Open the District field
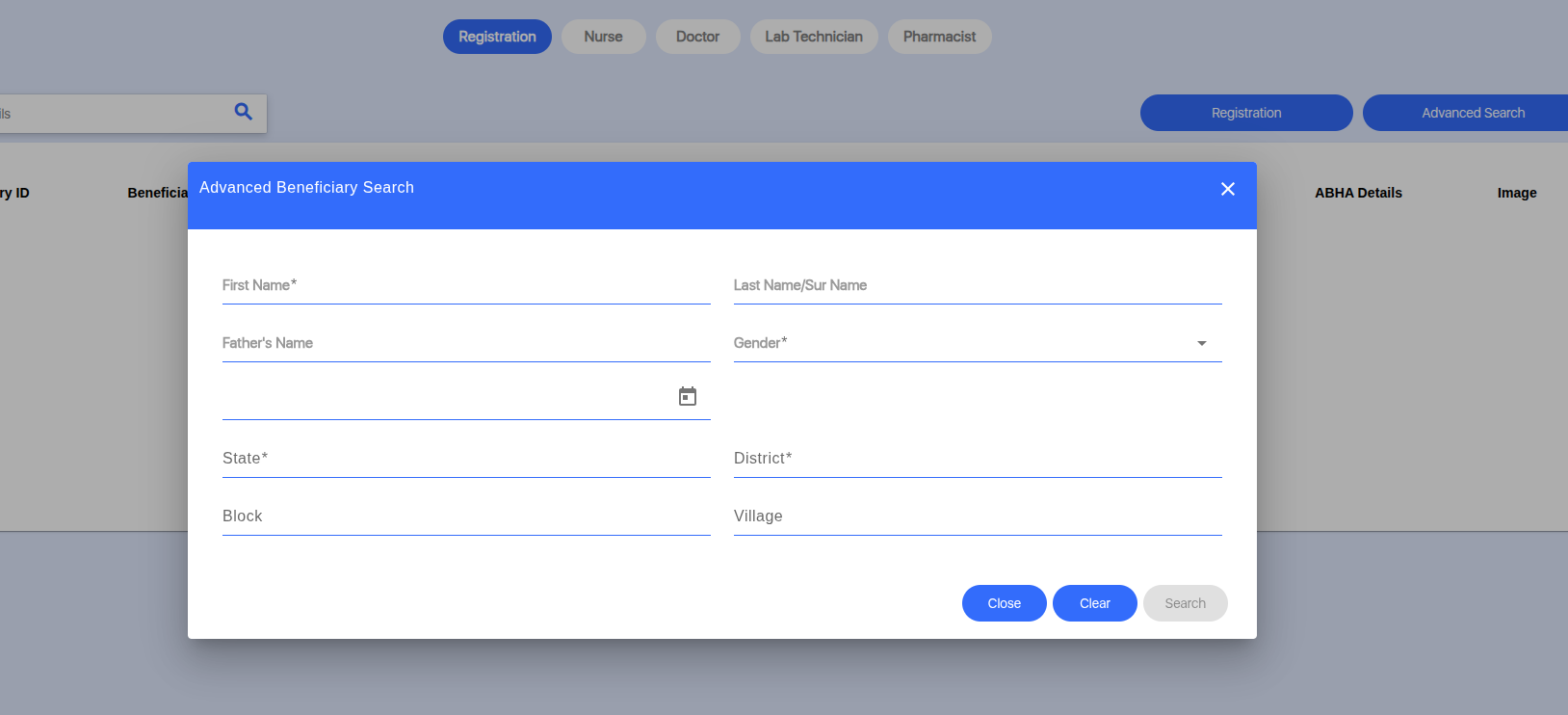Image resolution: width=1568 pixels, height=715 pixels. click(977, 459)
